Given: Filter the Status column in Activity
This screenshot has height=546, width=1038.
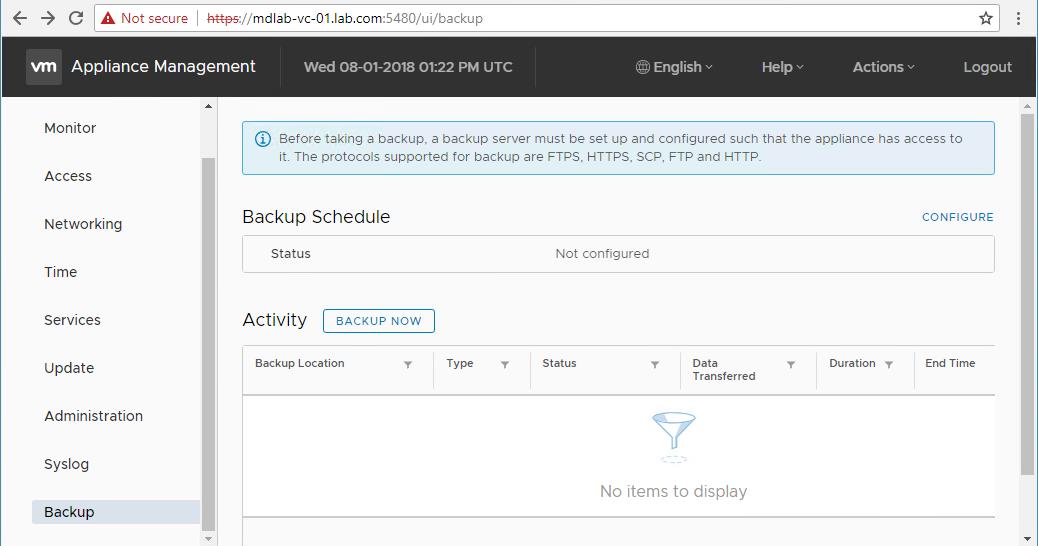Looking at the screenshot, I should click(x=655, y=365).
